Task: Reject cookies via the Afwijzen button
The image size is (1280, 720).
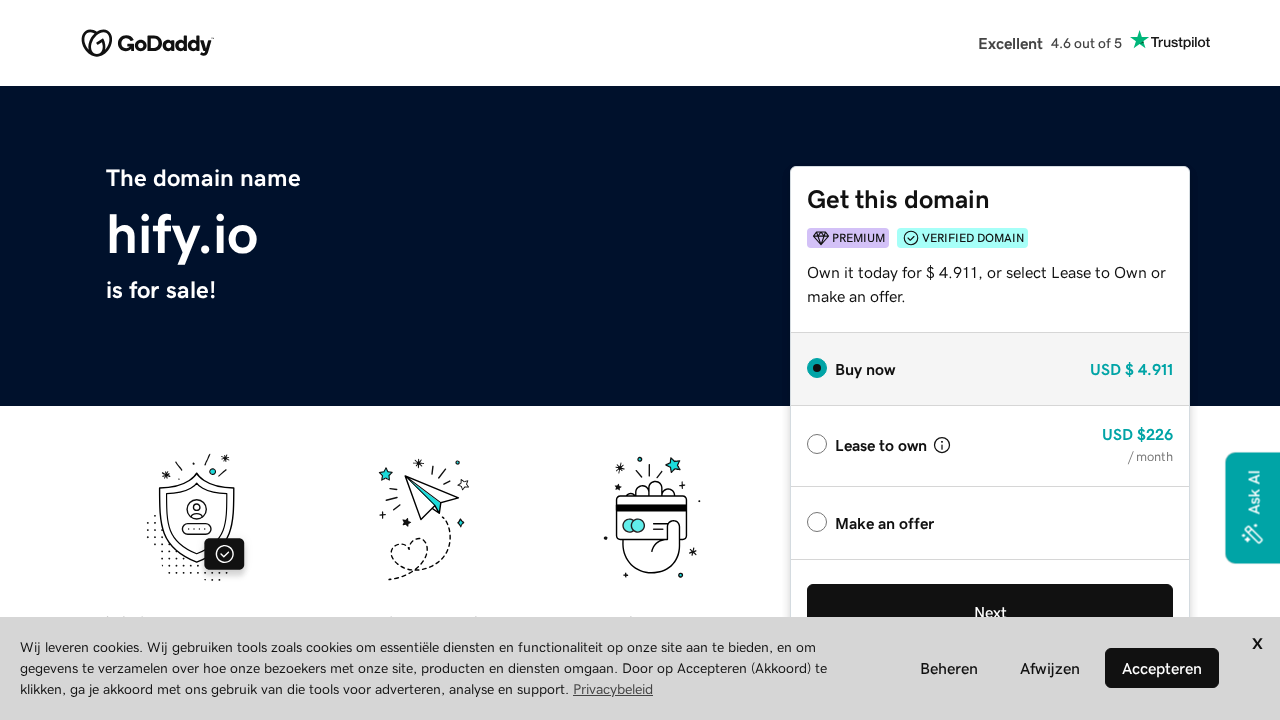Action: tap(1049, 668)
